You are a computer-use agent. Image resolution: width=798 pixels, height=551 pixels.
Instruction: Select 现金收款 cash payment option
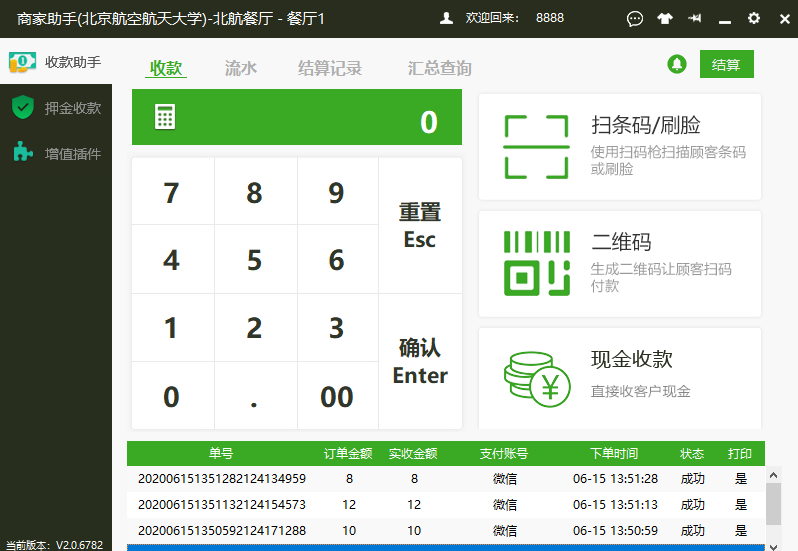619,376
